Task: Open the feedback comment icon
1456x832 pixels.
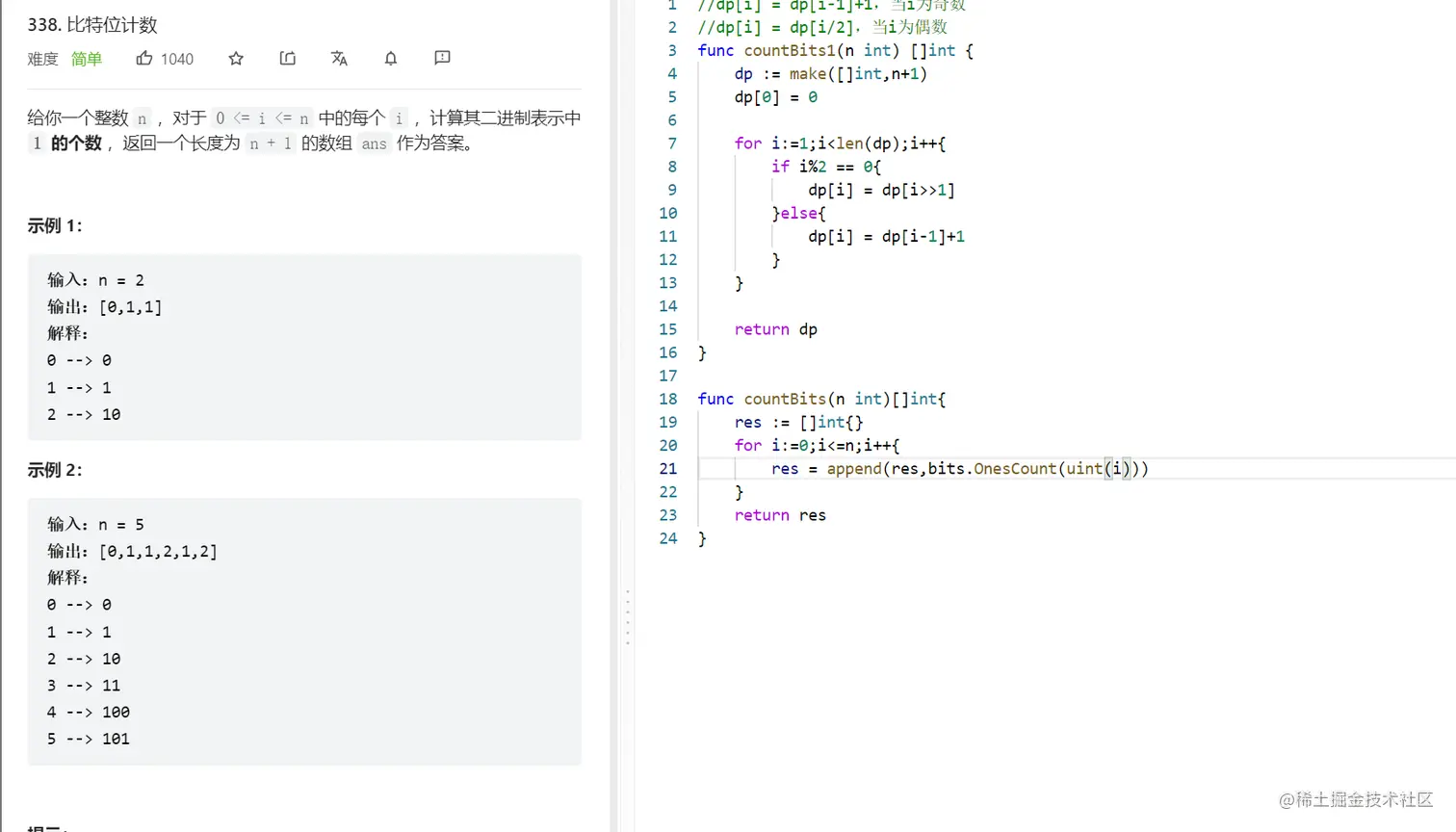Action: 443,59
